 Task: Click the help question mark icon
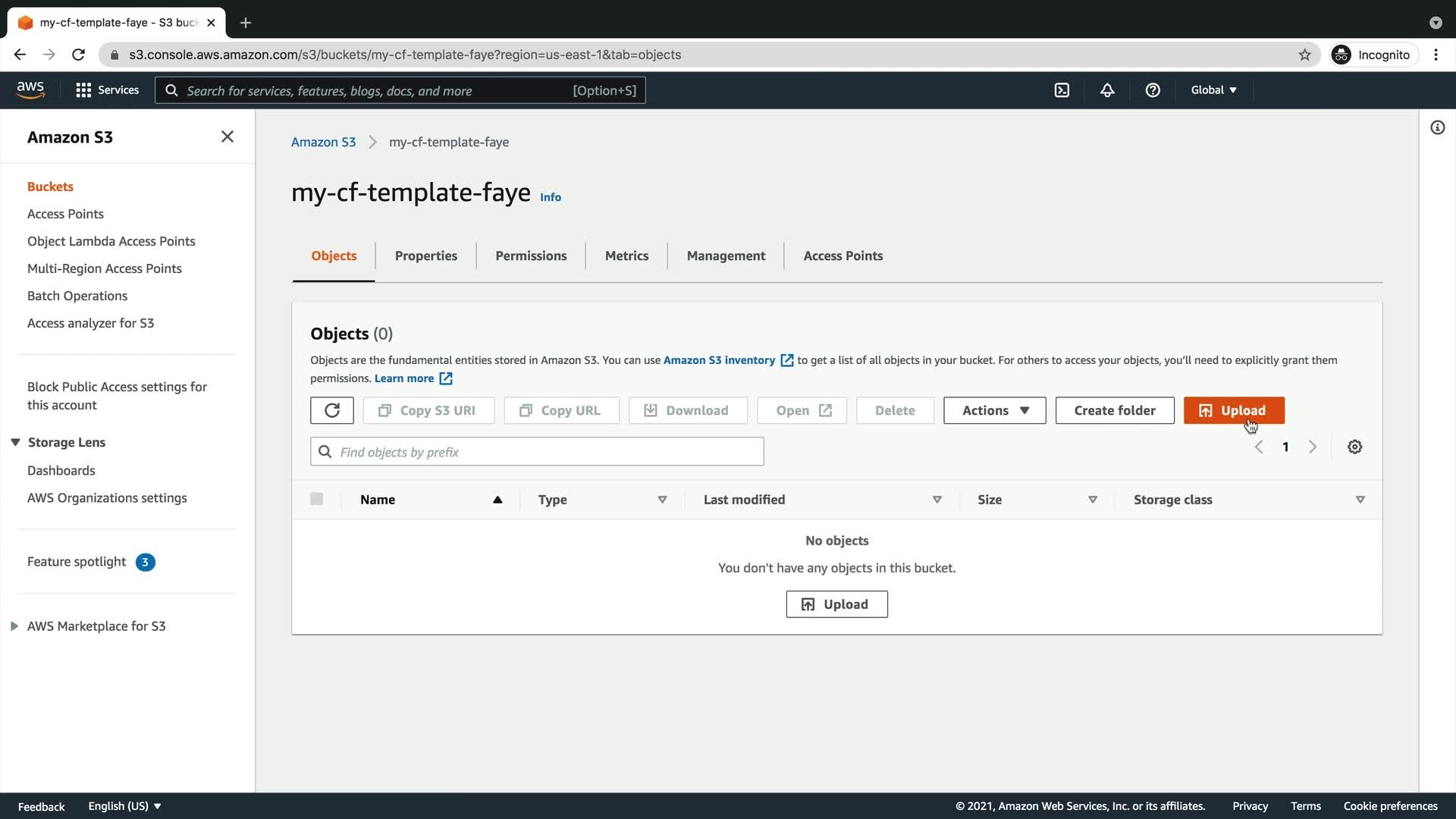coord(1153,90)
